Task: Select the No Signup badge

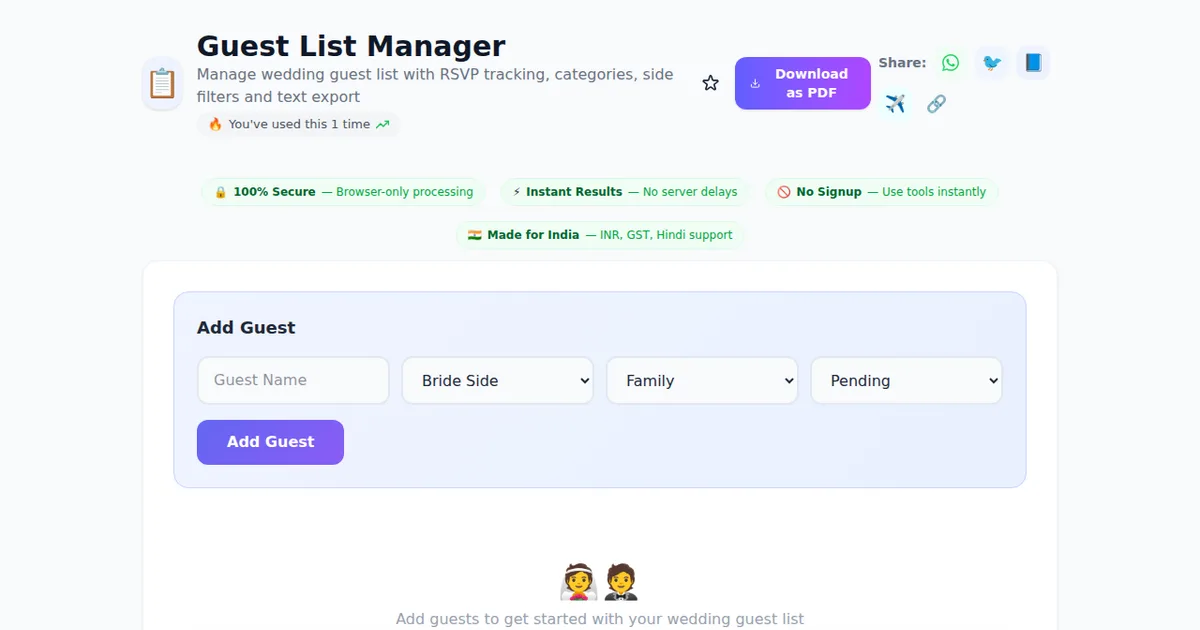Action: click(881, 192)
